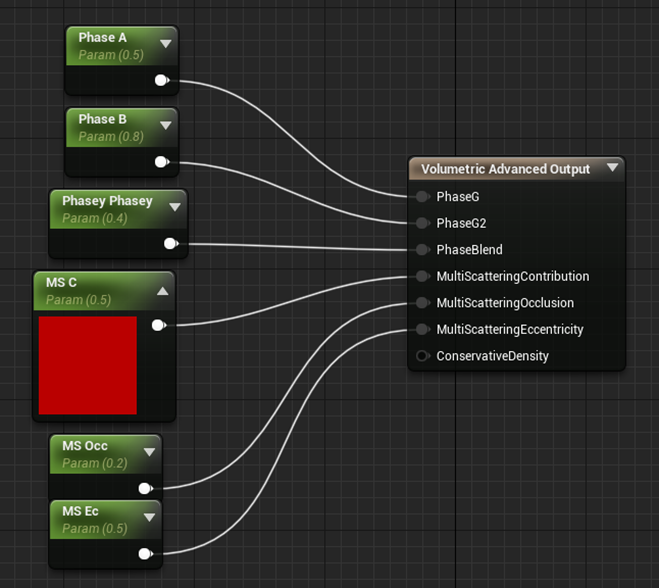659x588 pixels.
Task: Select the Phase A node title
Action: tap(103, 37)
